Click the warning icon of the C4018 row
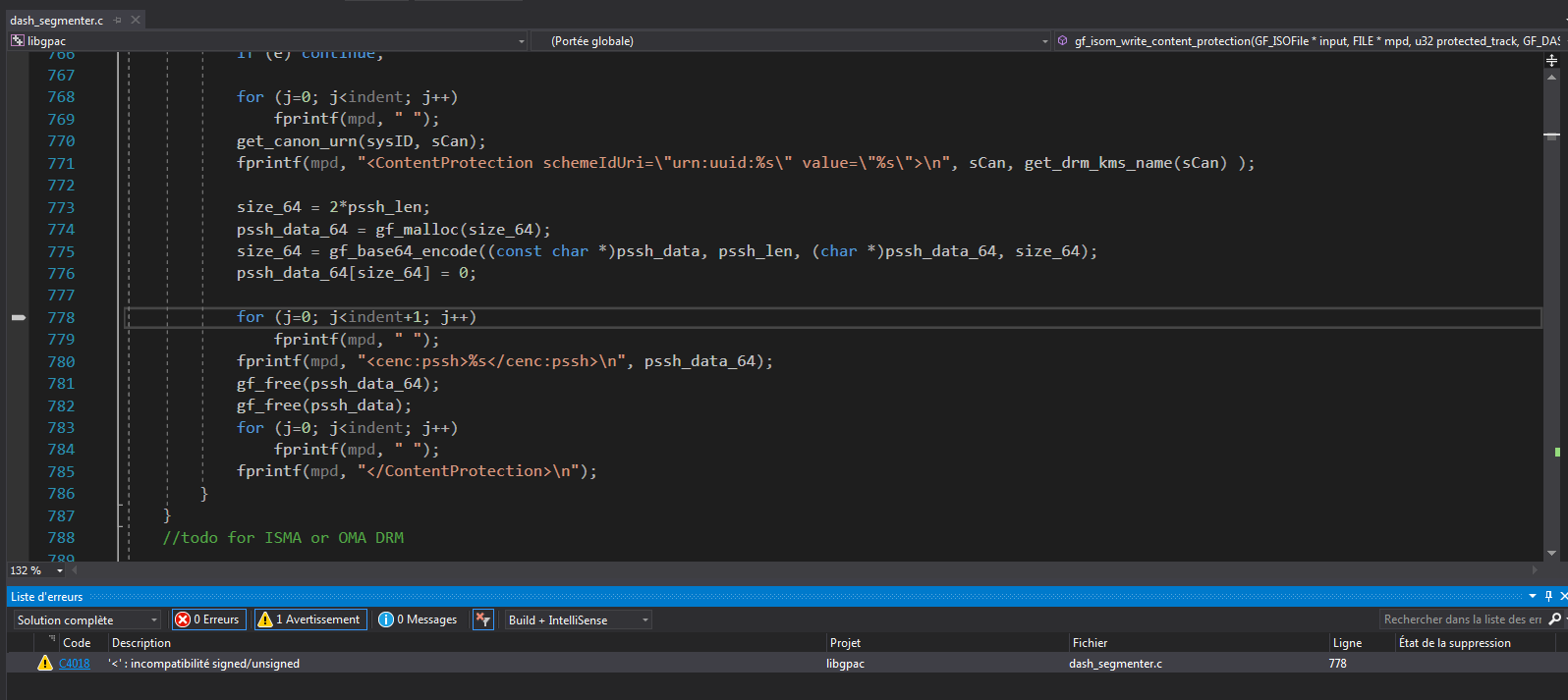The height and width of the screenshot is (700, 1568). pyautogui.click(x=45, y=664)
